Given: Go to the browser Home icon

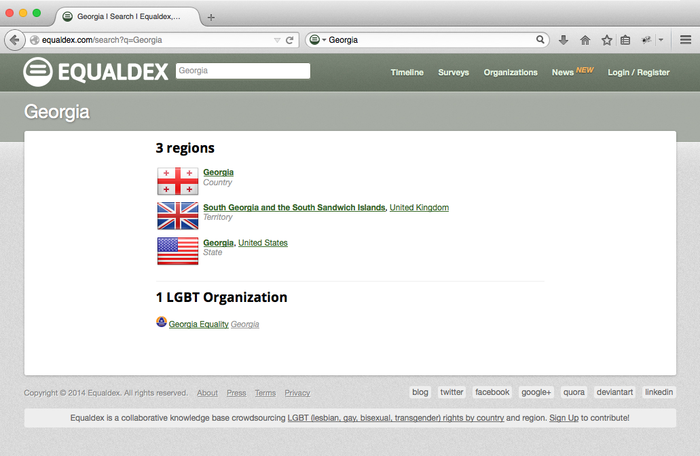Looking at the screenshot, I should pyautogui.click(x=585, y=40).
